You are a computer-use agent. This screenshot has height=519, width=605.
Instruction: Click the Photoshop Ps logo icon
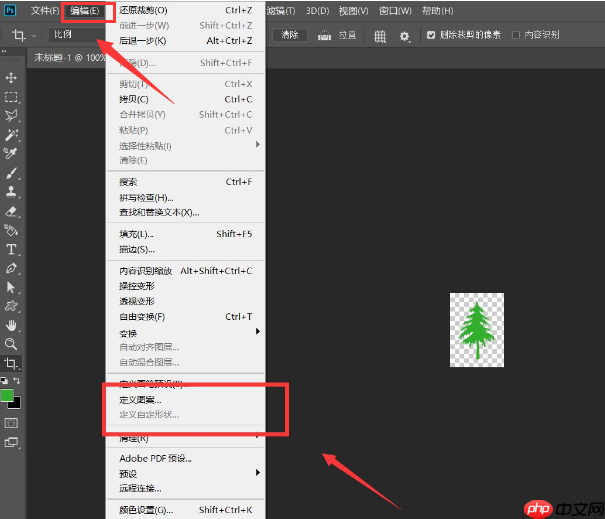10,10
